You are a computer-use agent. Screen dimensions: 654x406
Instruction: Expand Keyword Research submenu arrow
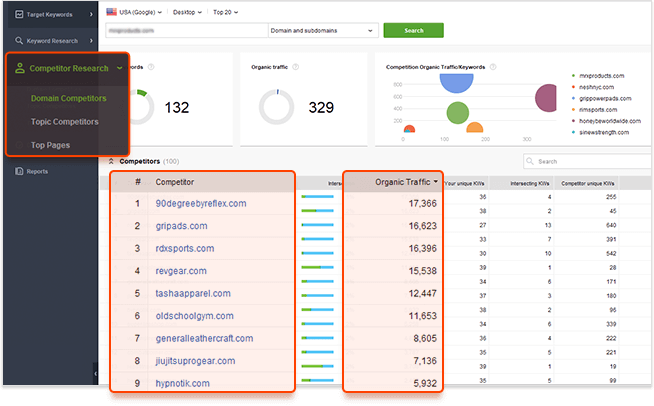[91, 40]
